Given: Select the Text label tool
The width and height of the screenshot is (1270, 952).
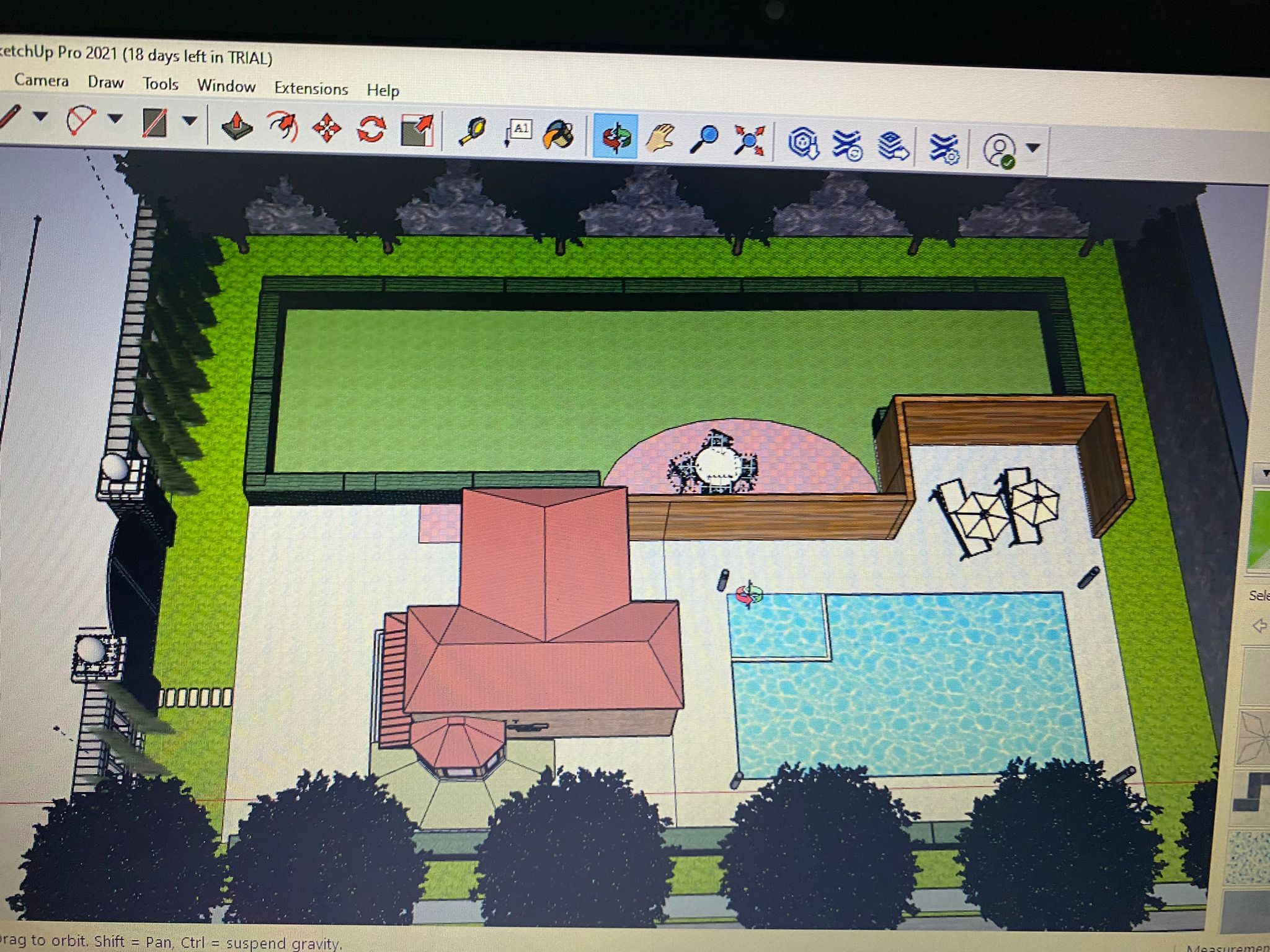Looking at the screenshot, I should [x=518, y=133].
